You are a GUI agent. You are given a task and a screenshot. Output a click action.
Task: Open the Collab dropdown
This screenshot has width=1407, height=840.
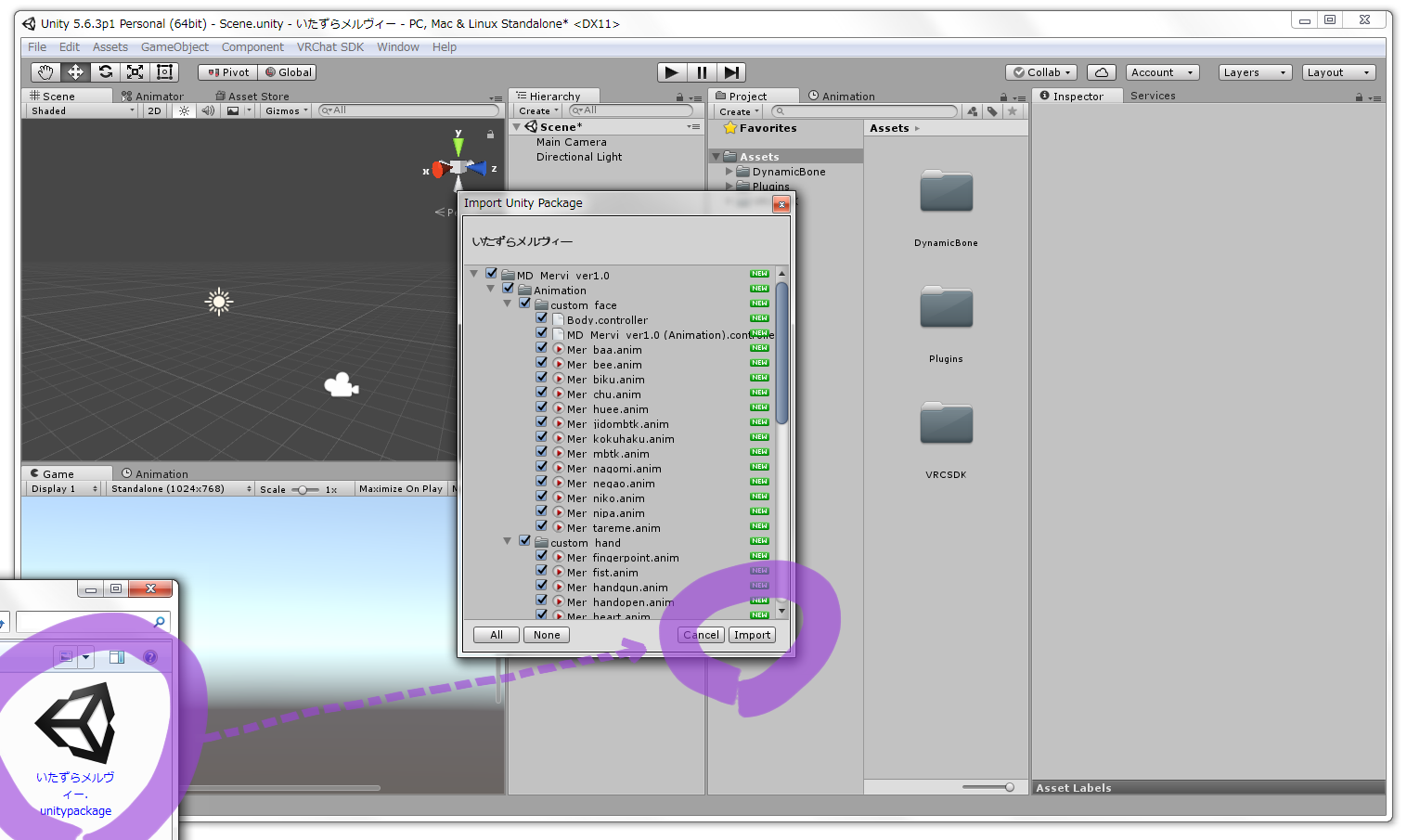[1042, 72]
